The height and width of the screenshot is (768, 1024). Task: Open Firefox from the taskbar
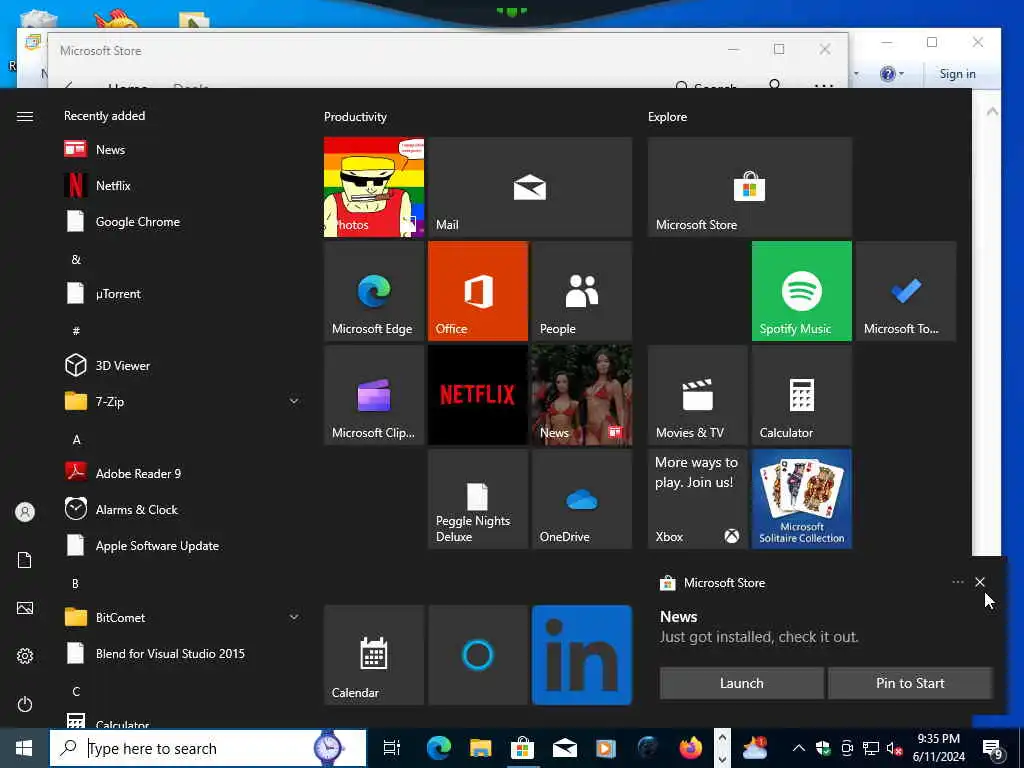[x=690, y=748]
